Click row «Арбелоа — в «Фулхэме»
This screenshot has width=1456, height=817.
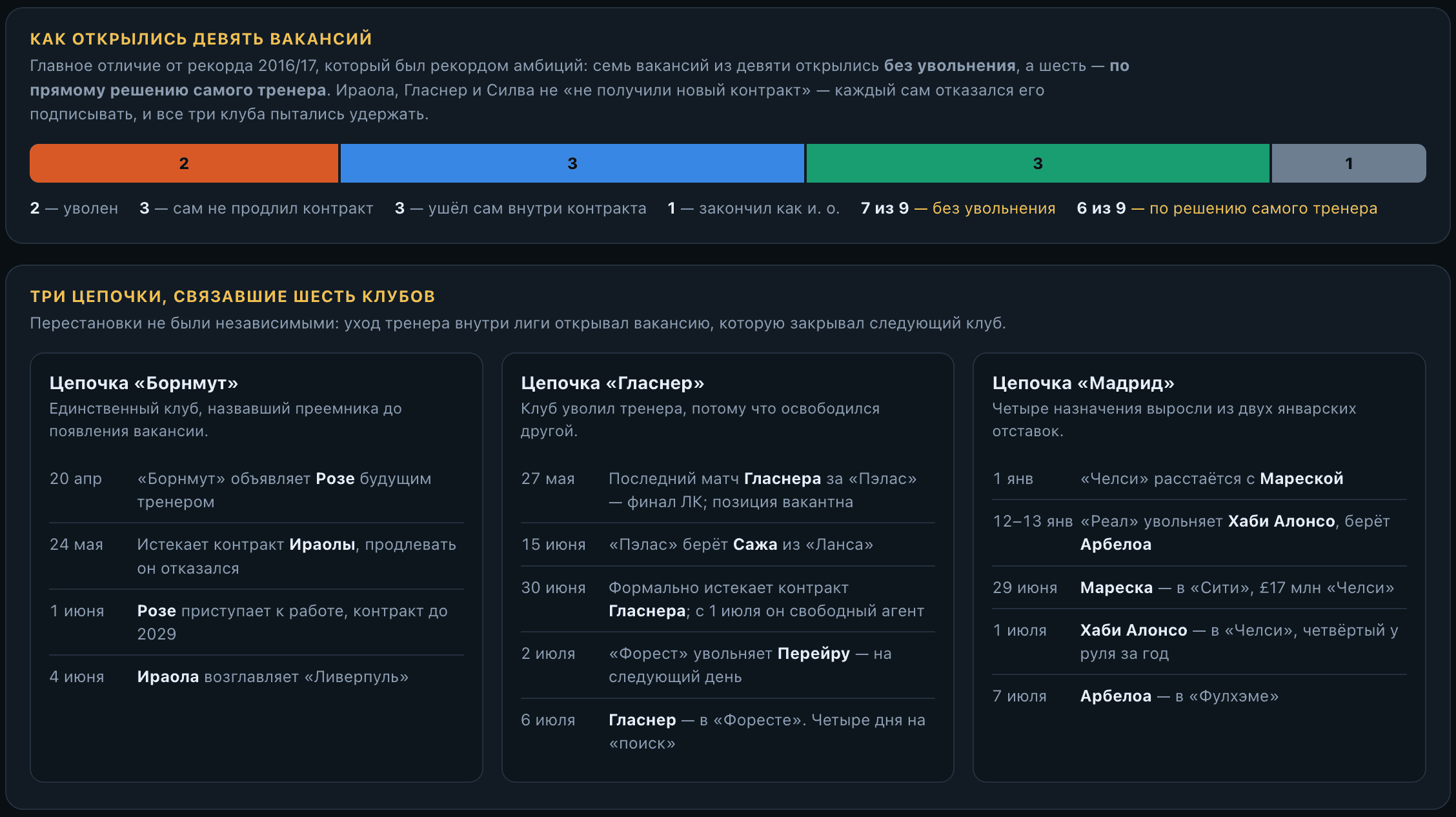click(1200, 696)
